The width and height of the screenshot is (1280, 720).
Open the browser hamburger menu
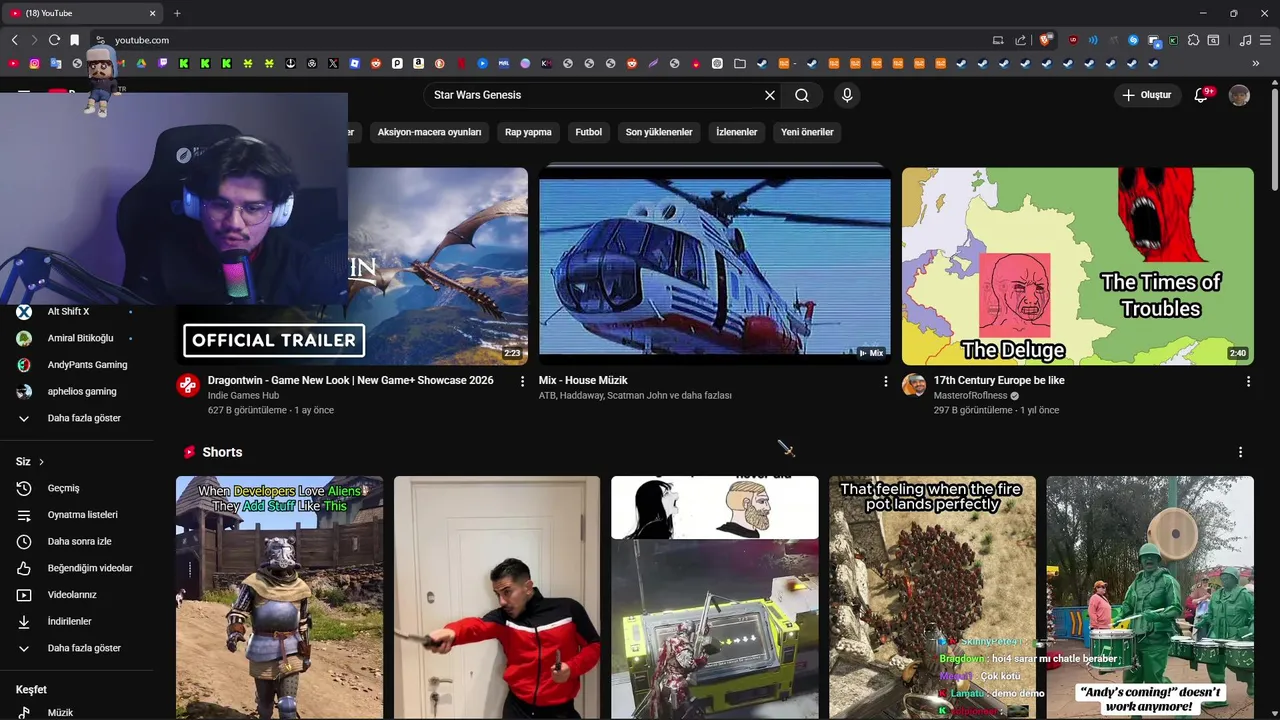[x=1265, y=40]
